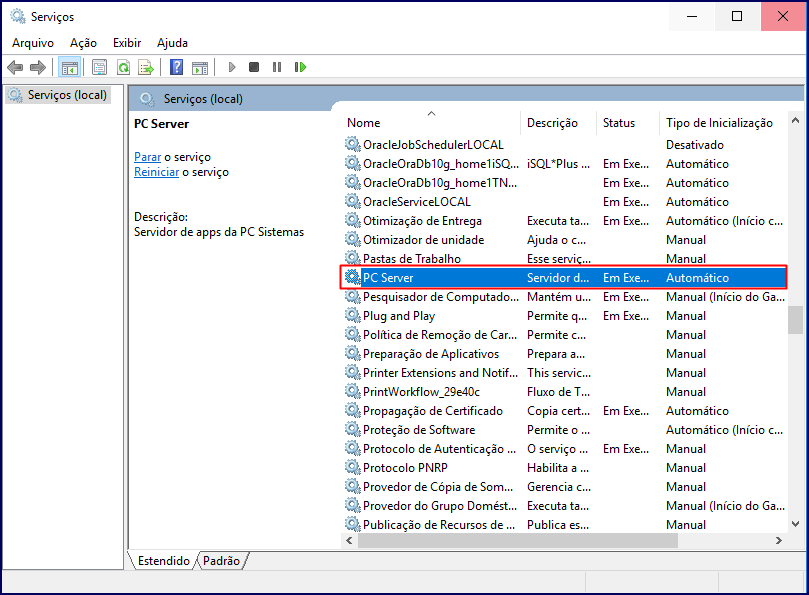The image size is (809, 595).
Task: Pause the service with the pause icon
Action: click(276, 67)
